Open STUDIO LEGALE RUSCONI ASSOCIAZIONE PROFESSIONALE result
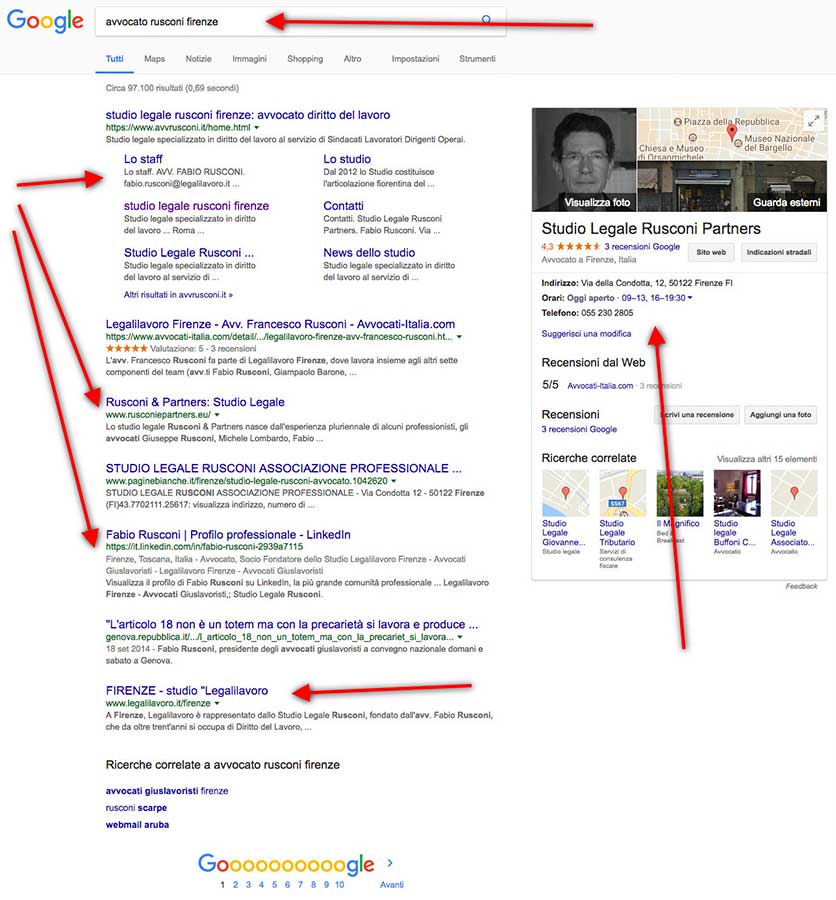This screenshot has width=836, height=900. [x=284, y=468]
